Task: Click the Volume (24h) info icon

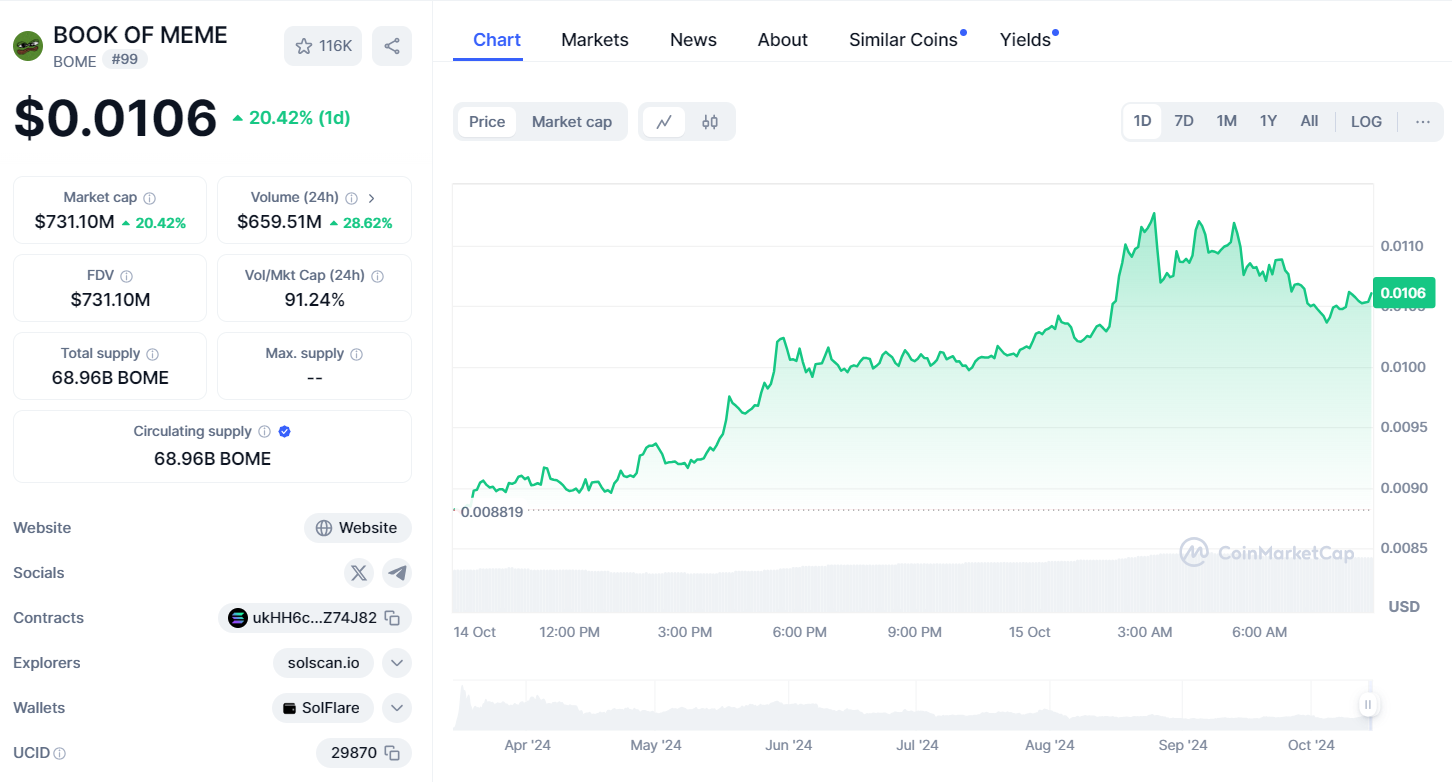Action: 351,198
